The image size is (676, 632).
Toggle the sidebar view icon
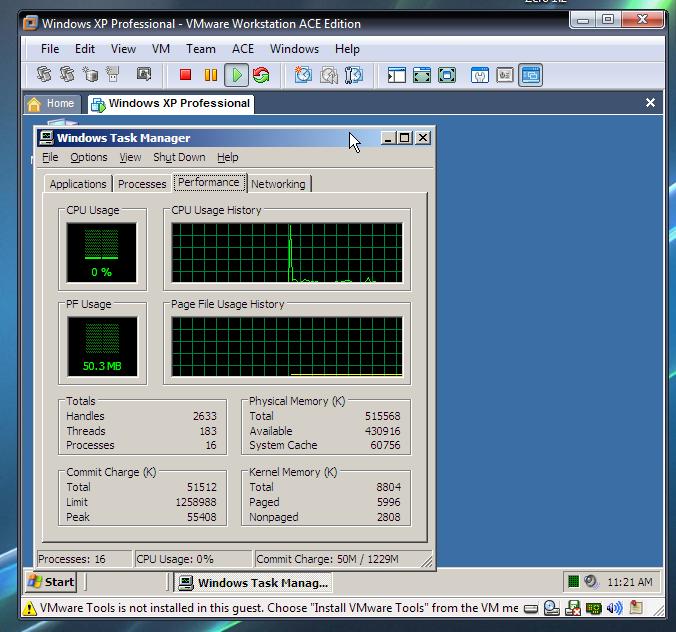[396, 75]
